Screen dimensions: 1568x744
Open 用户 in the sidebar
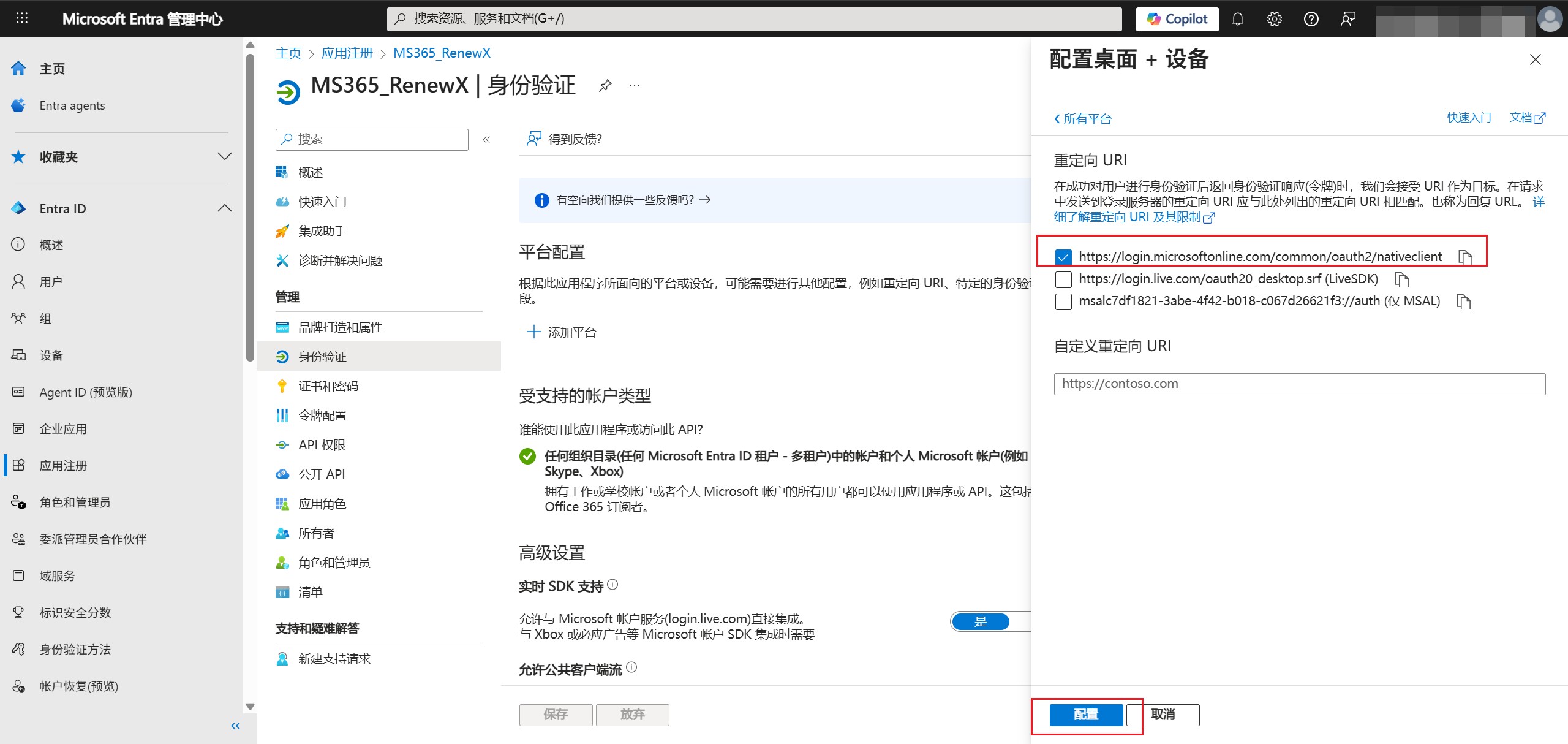coord(51,282)
